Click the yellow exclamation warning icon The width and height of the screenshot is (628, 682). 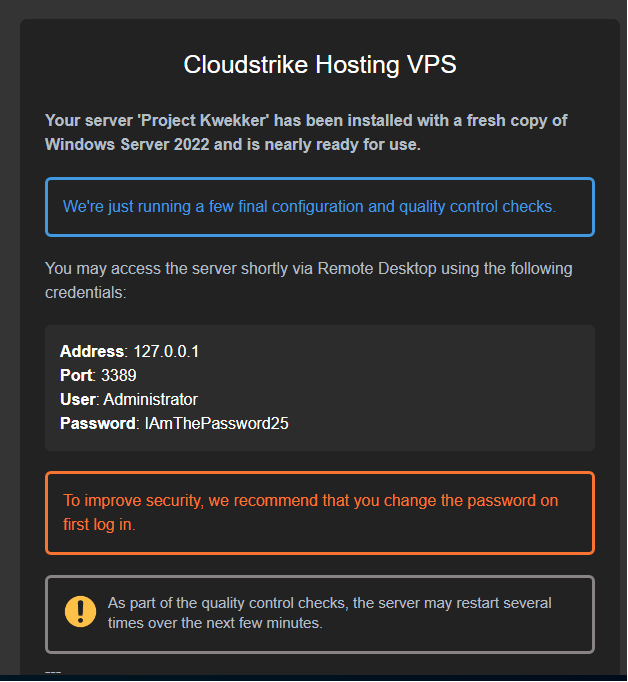[x=80, y=611]
